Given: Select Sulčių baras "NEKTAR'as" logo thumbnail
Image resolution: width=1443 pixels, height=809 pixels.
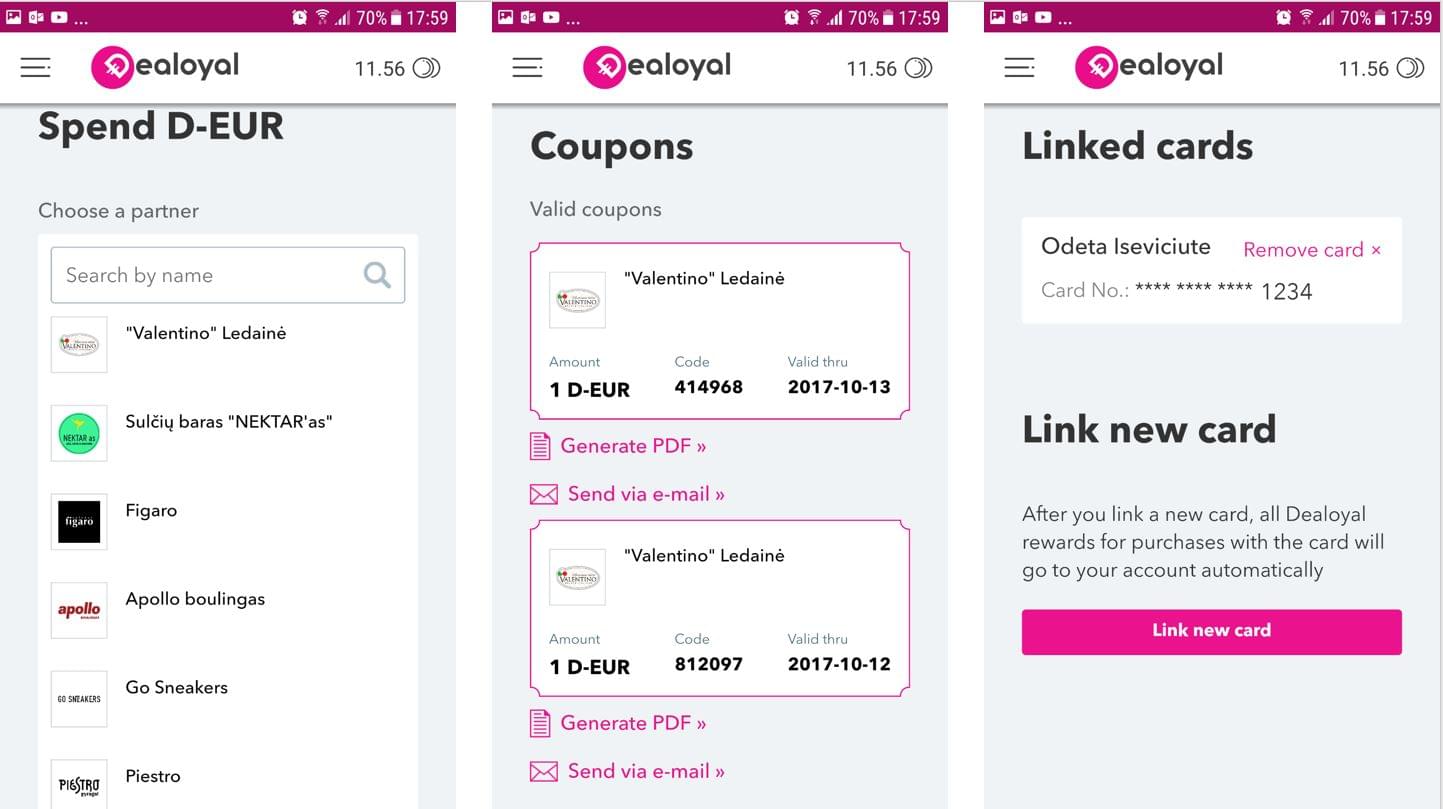Looking at the screenshot, I should click(79, 433).
